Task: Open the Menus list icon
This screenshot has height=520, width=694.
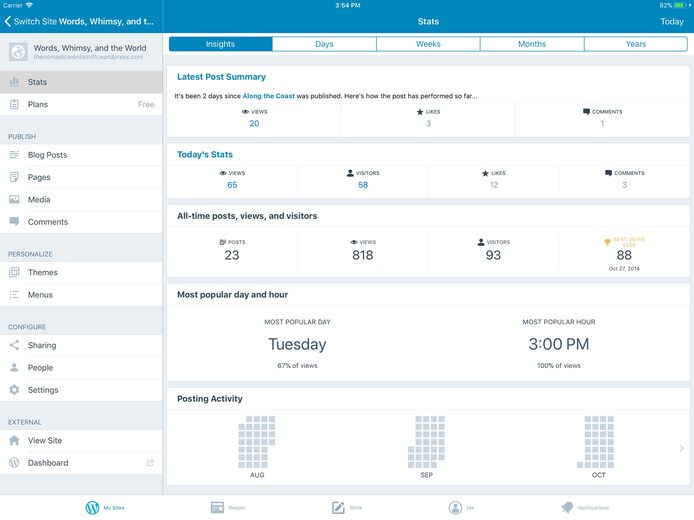Action: 14,295
